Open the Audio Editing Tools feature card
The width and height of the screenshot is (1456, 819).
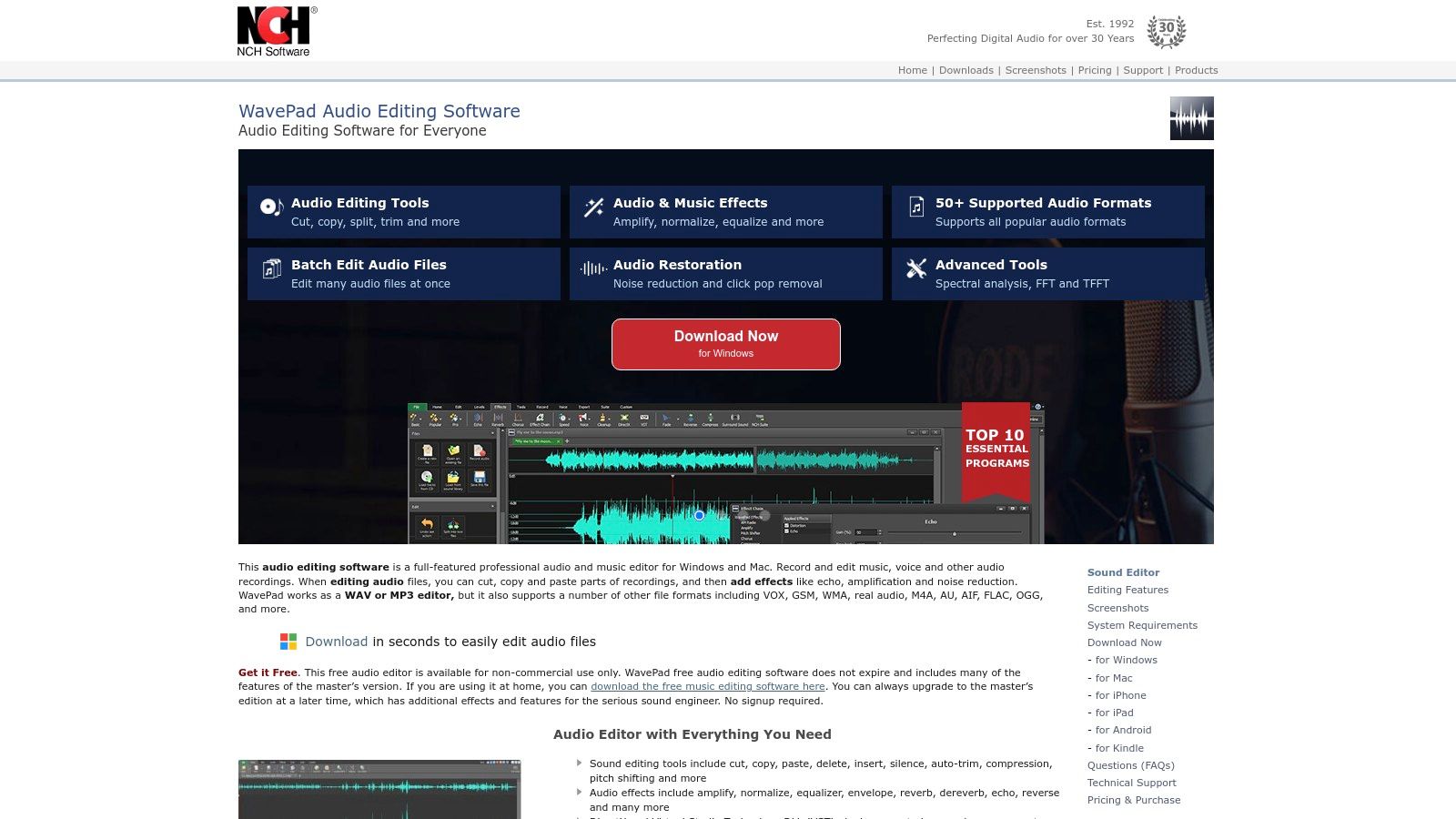tap(404, 212)
